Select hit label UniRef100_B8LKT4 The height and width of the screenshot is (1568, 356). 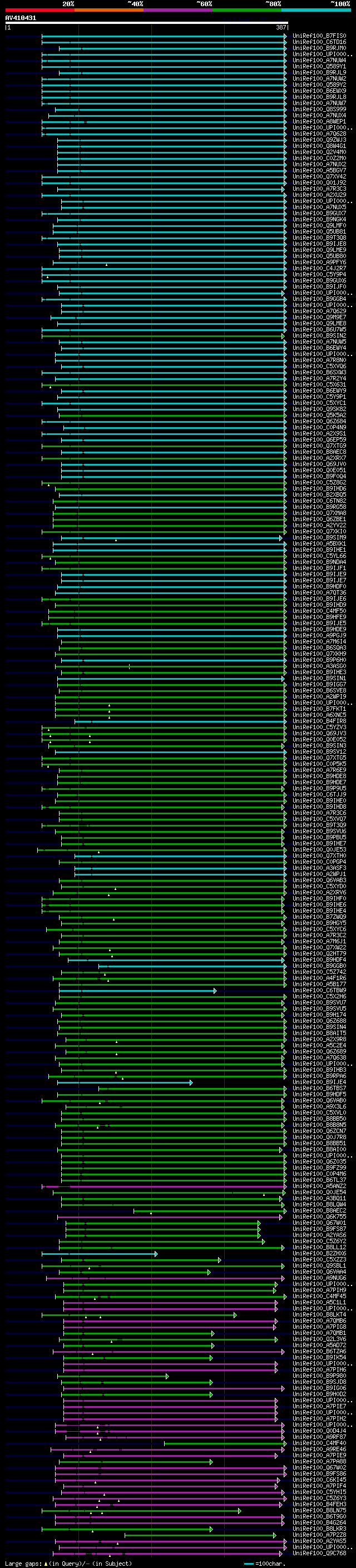click(319, 1315)
